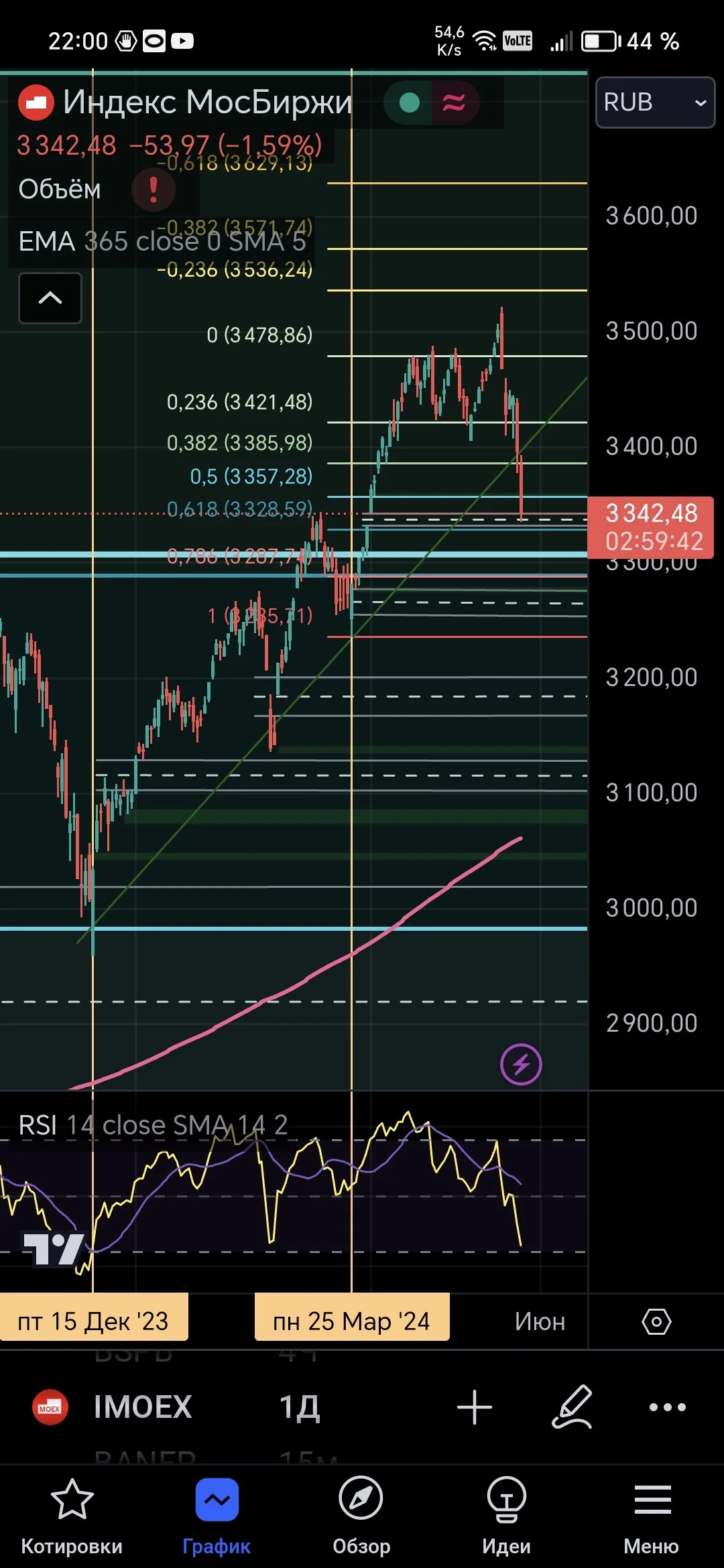Screen dimensions: 724x1568
Task: Tap the pink approximate data indicator icon
Action: pyautogui.click(x=454, y=103)
